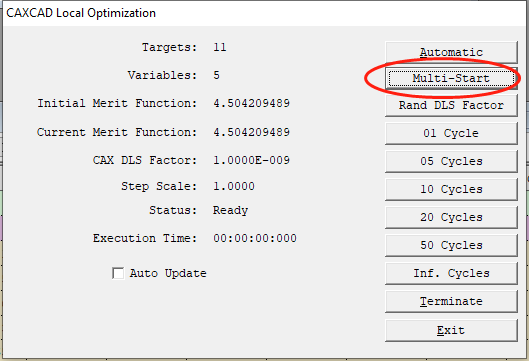Enable the Auto Update checkbox
Image resolution: width=529 pixels, height=361 pixels.
coord(118,273)
